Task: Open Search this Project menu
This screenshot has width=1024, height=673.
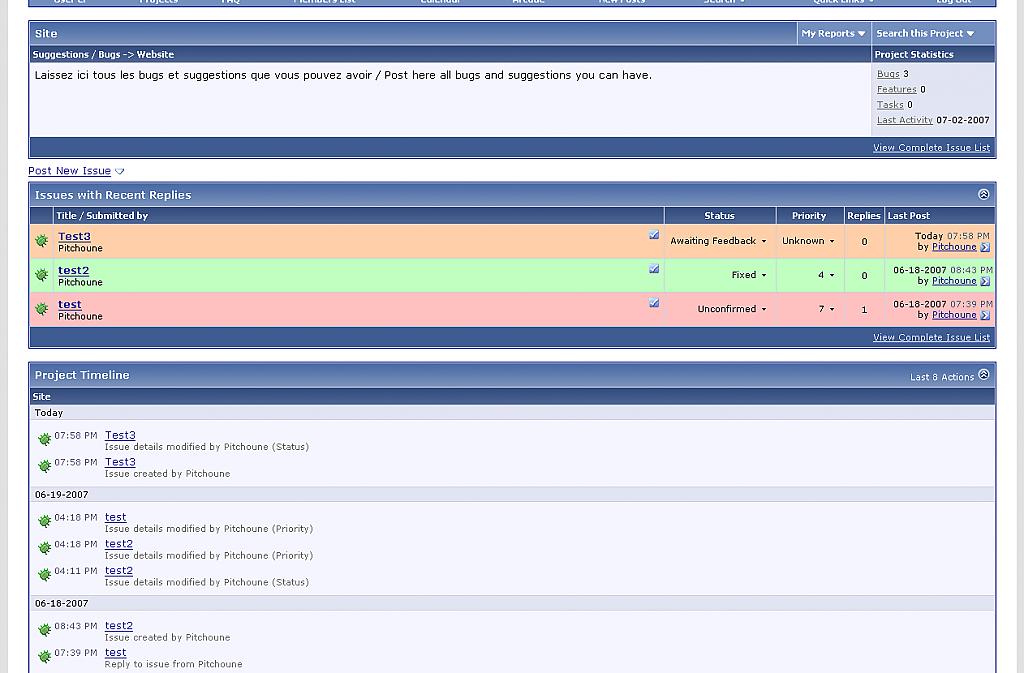Action: pyautogui.click(x=925, y=33)
